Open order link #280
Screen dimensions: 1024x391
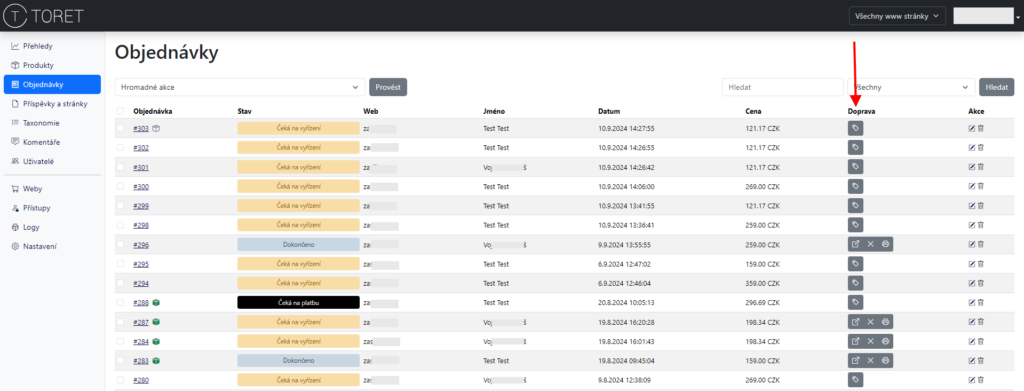pyautogui.click(x=141, y=380)
